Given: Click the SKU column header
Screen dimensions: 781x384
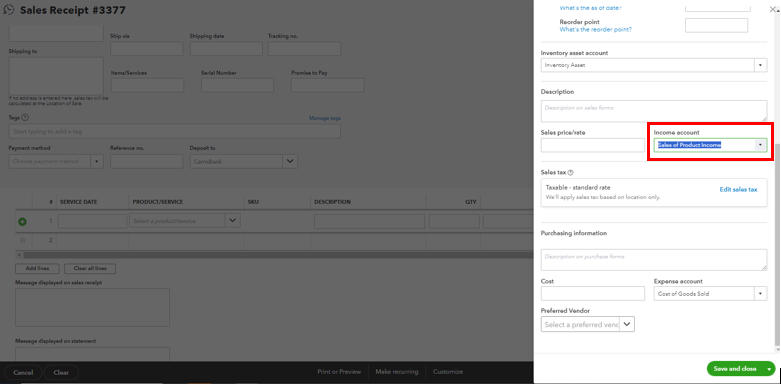Looking at the screenshot, I should [253, 202].
